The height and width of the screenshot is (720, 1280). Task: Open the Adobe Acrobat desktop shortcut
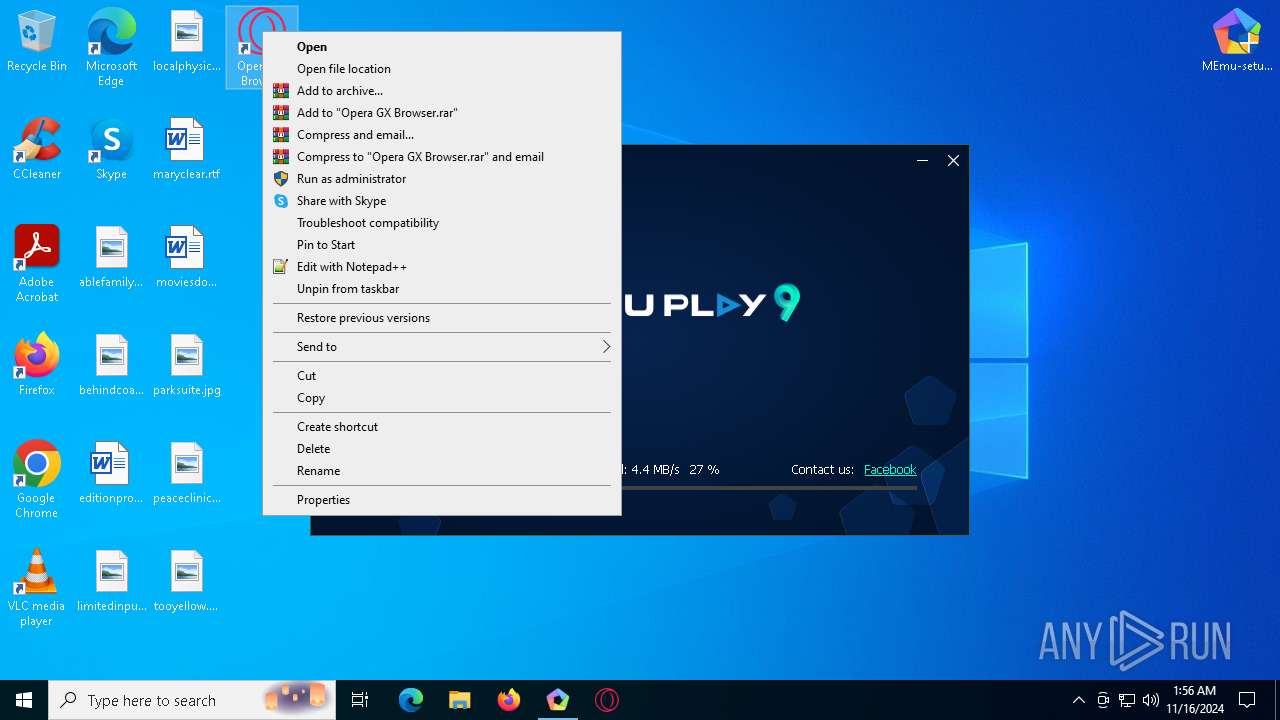(36, 264)
